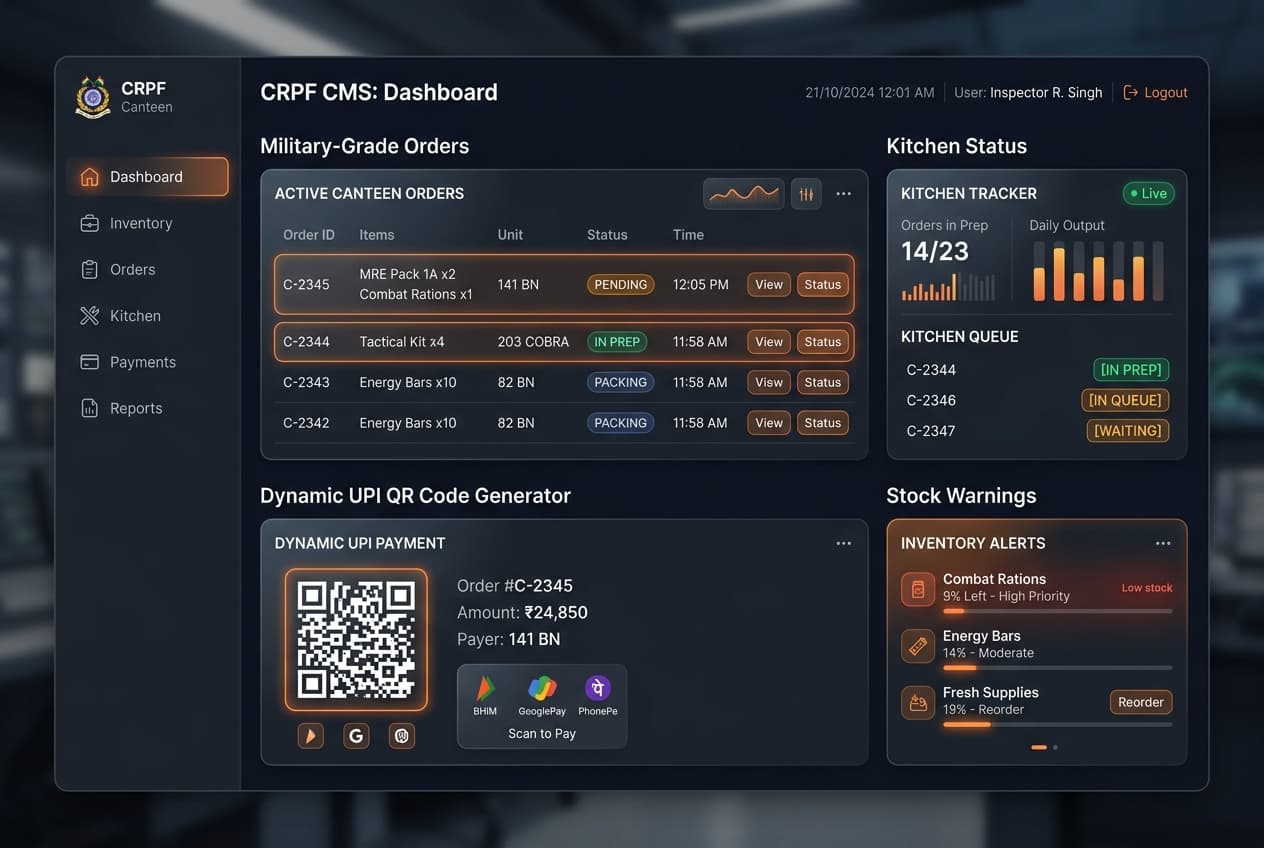This screenshot has width=1264, height=848.
Task: Click the PENDING status badge
Action: coord(621,285)
